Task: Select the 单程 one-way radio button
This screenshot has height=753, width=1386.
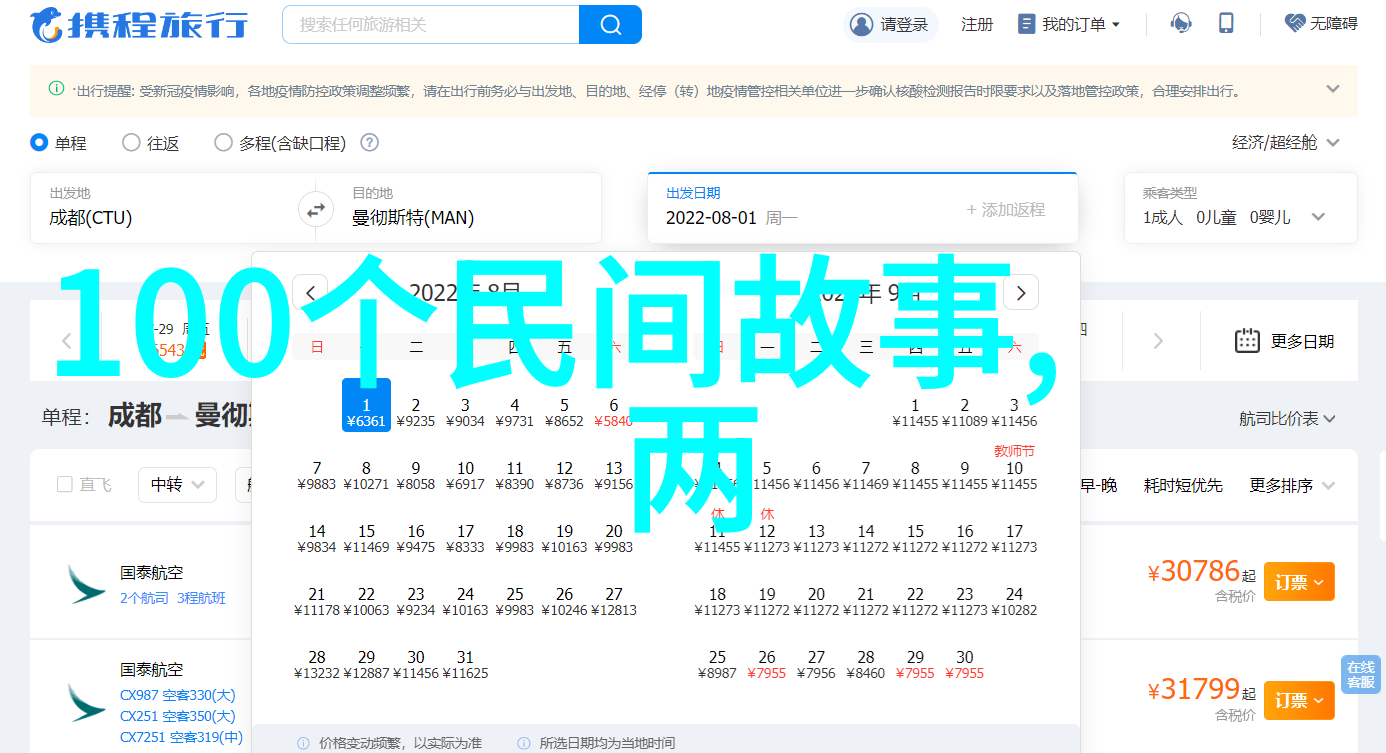Action: 40,143
